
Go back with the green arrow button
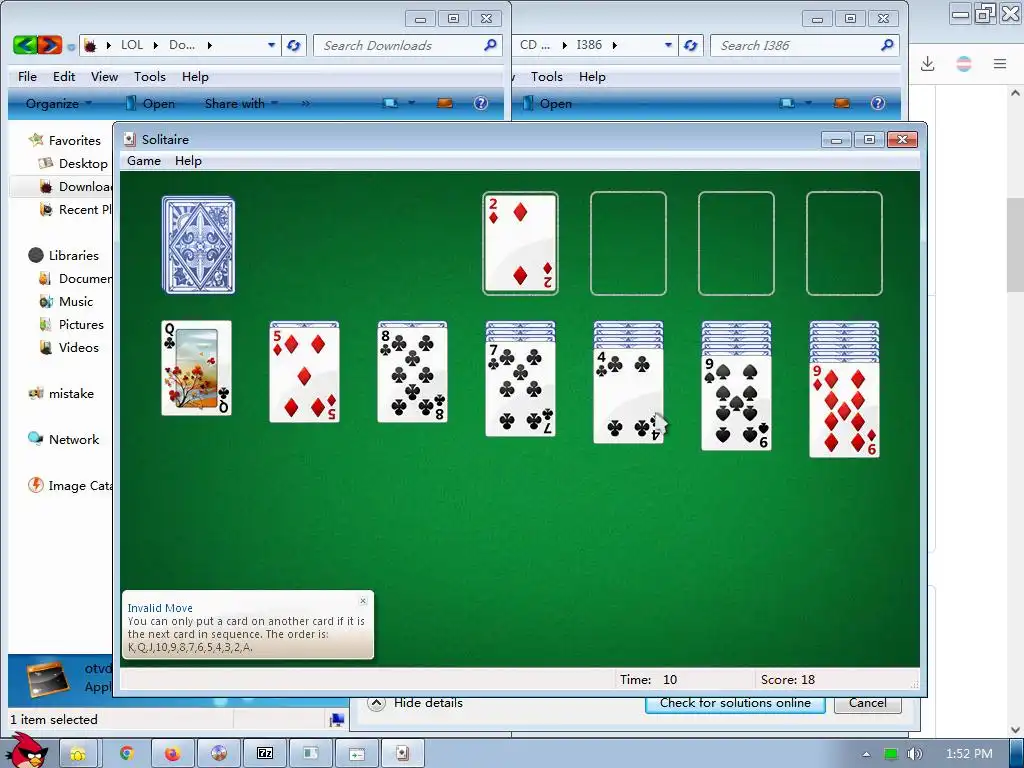click(x=25, y=45)
